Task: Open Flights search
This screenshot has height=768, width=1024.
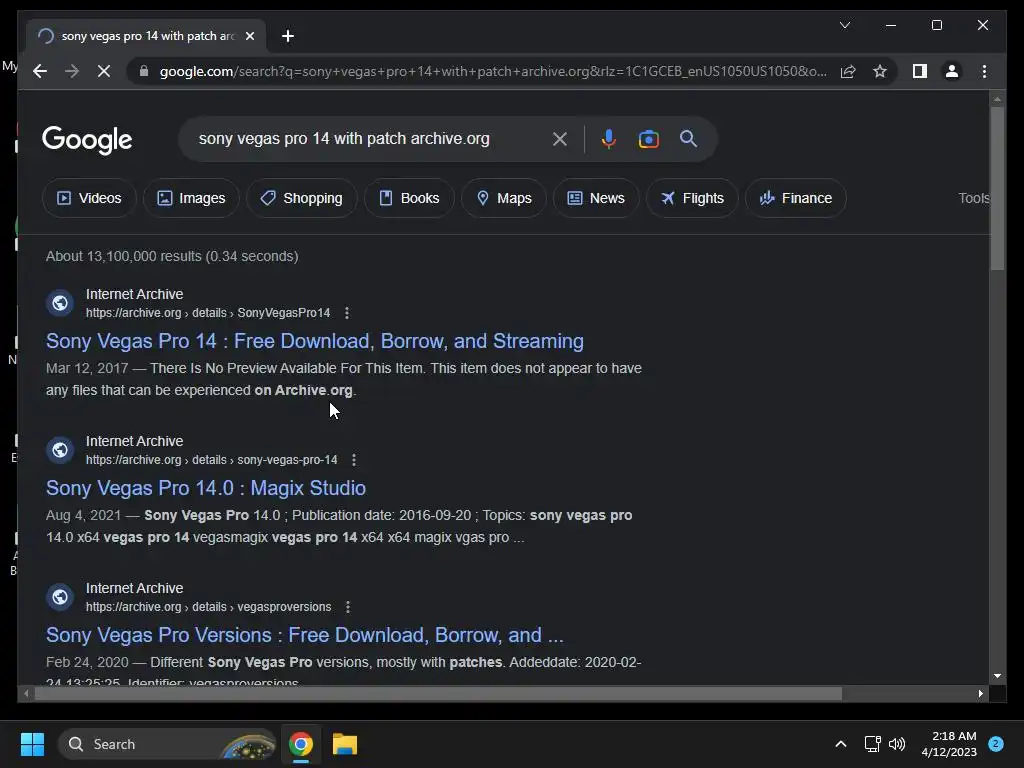Action: [692, 198]
